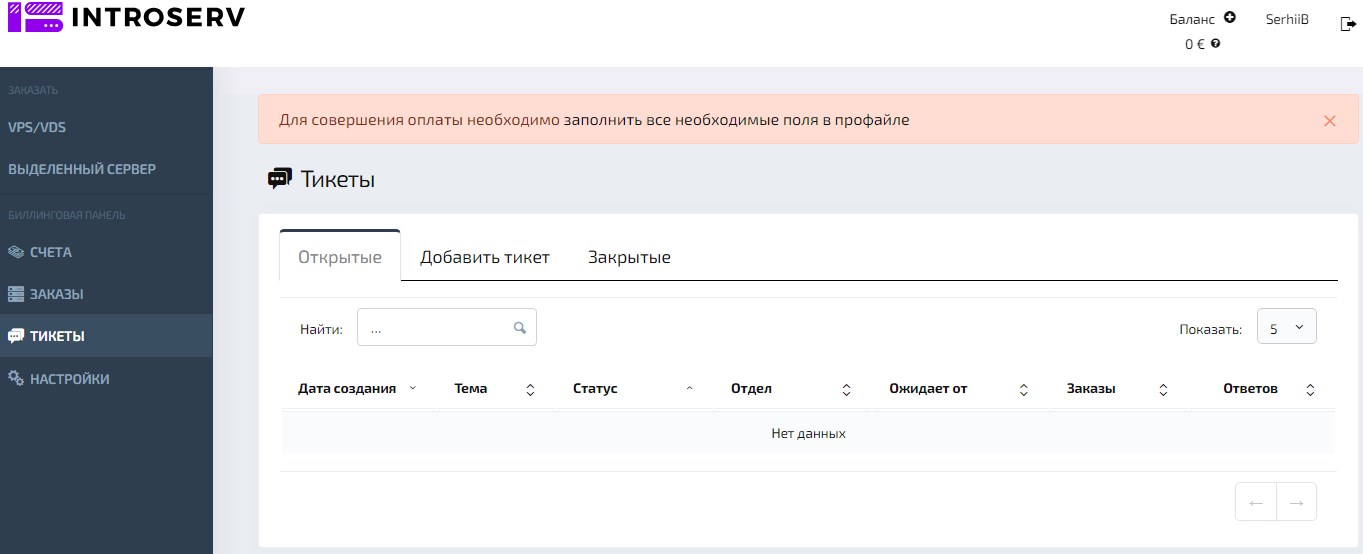This screenshot has height=554, width=1363.
Task: Open the Показать rows-per-page dropdown
Action: click(x=1286, y=328)
